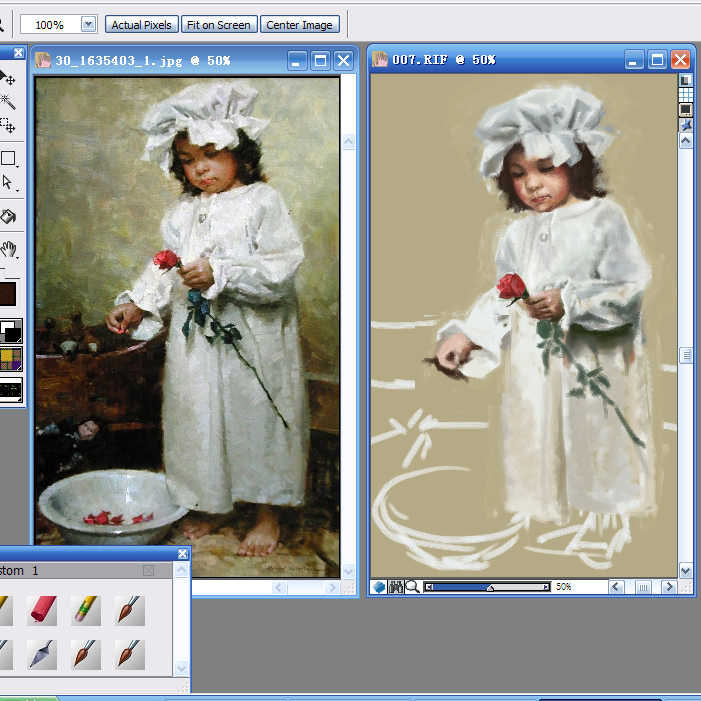
Task: Click the blue drawing mode icon
Action: tap(379, 587)
